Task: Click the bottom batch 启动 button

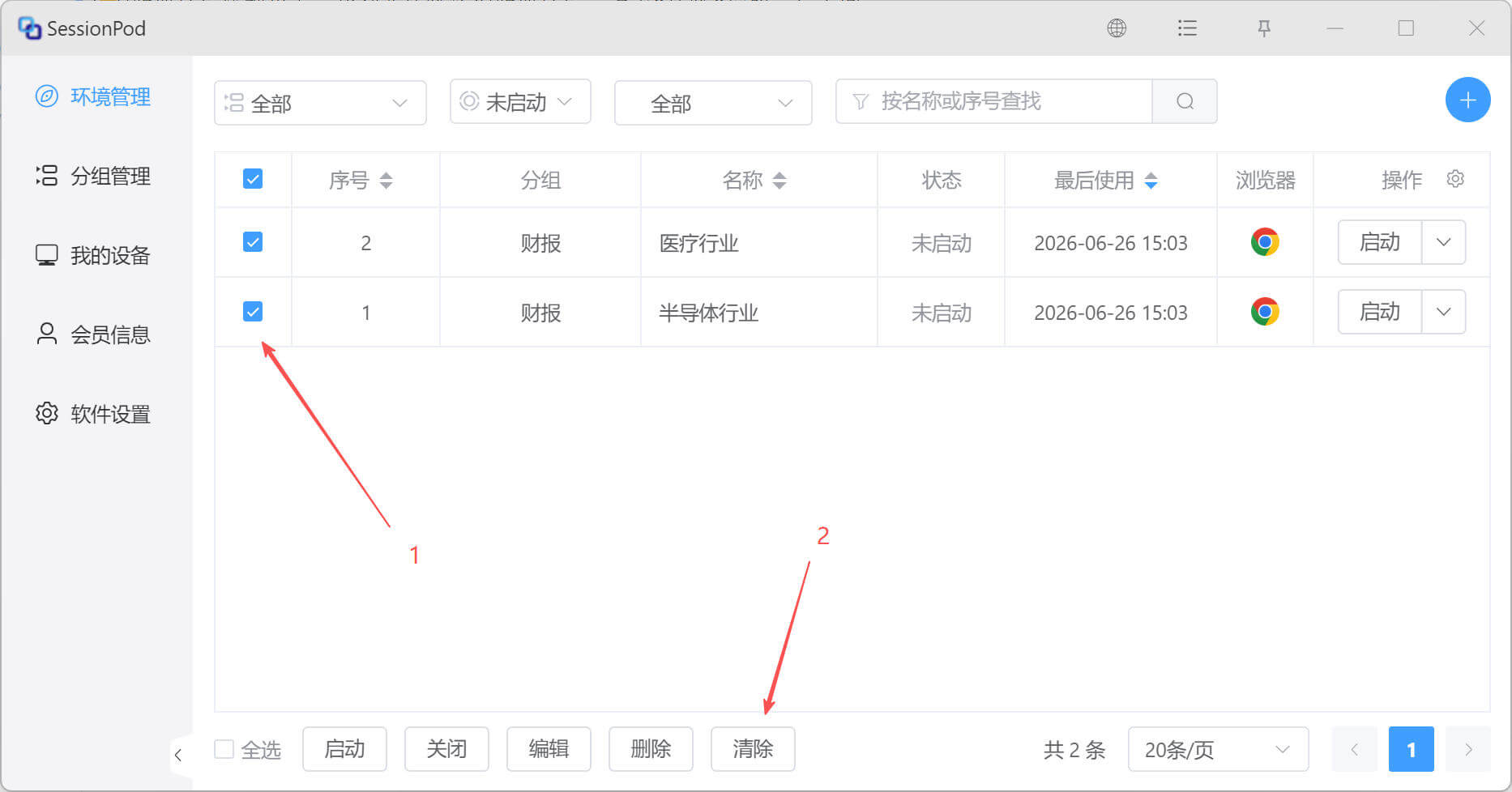Action: click(344, 749)
